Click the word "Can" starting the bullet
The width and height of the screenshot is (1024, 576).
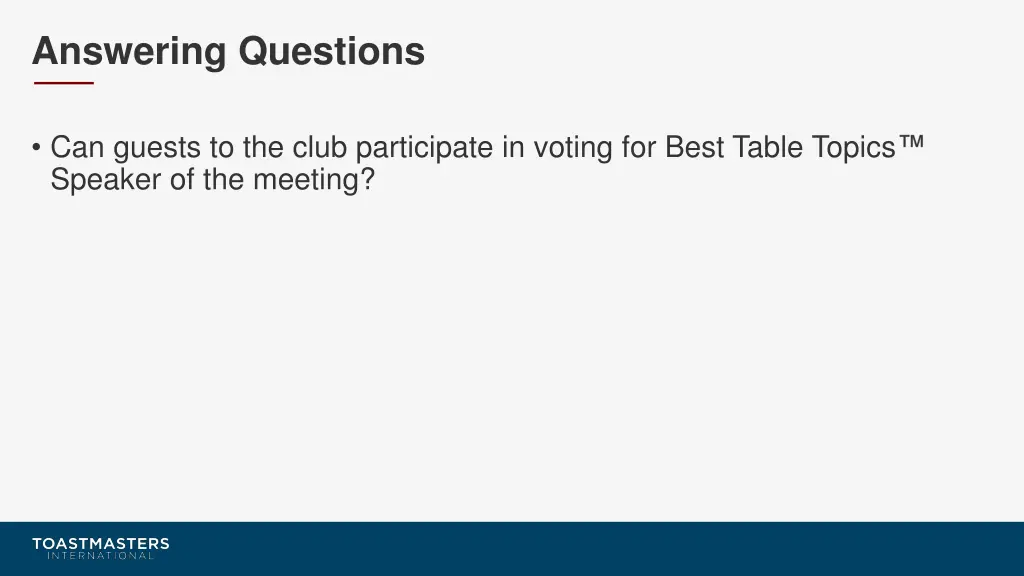[x=77, y=147]
